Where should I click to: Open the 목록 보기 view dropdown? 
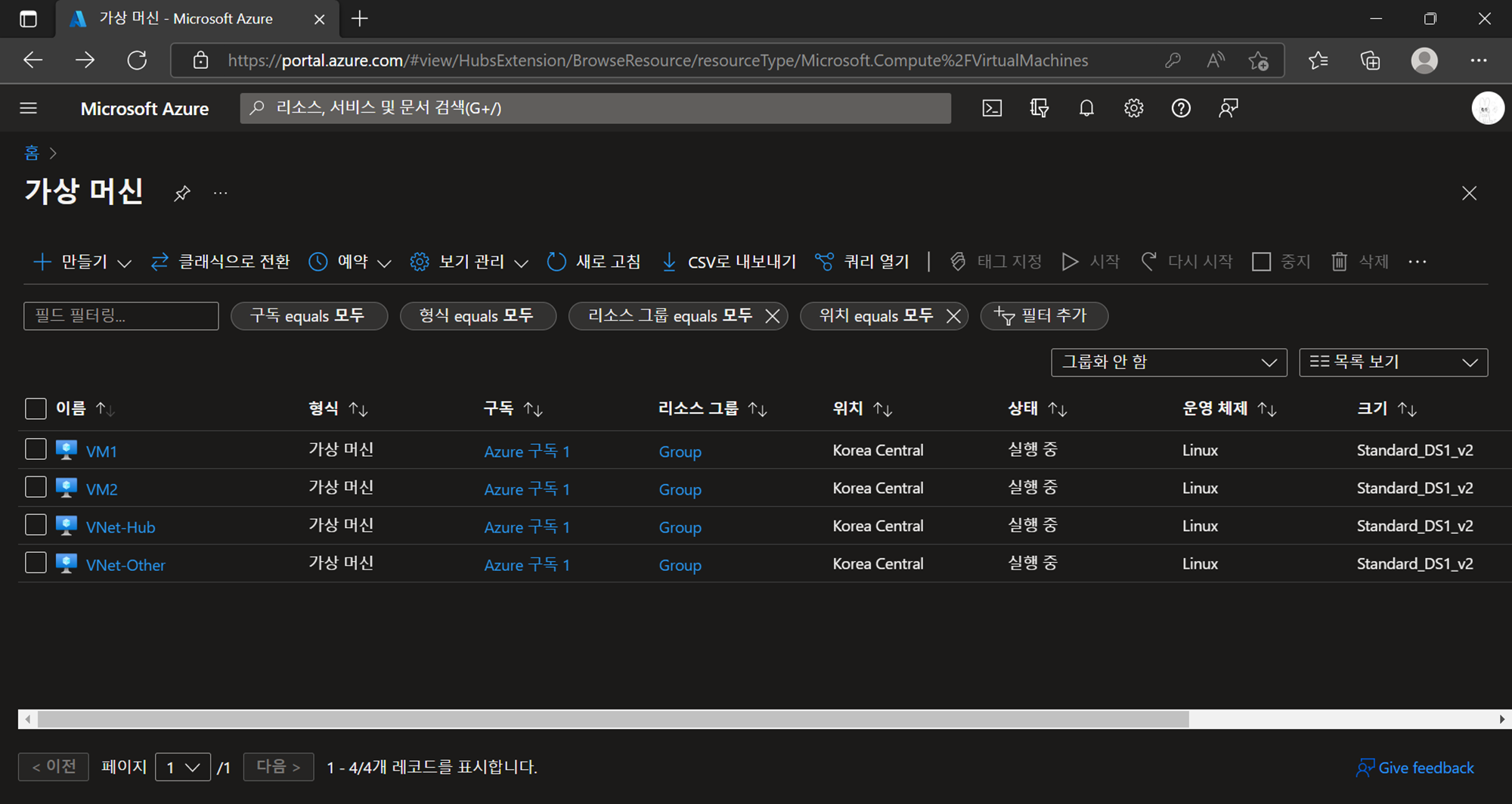coord(1393,362)
